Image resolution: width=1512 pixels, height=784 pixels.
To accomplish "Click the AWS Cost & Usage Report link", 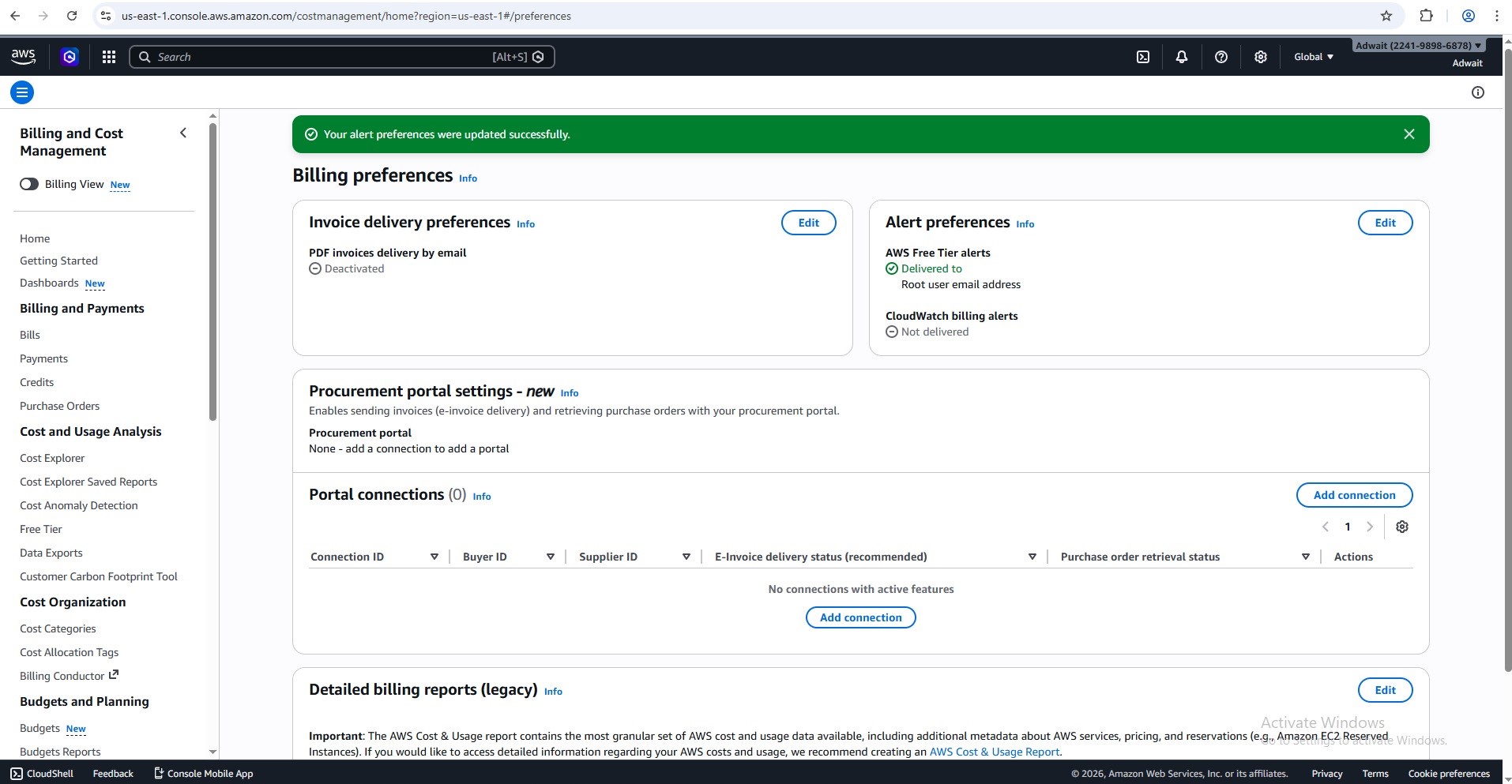I will (x=994, y=752).
